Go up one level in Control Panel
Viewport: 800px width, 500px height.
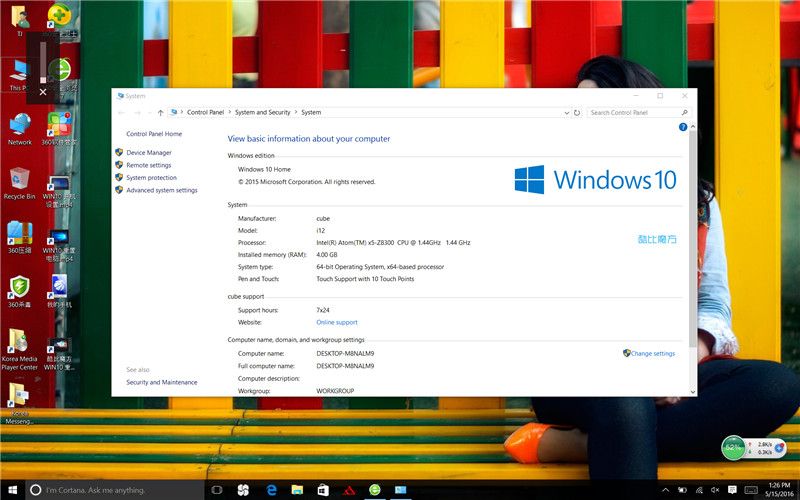click(x=160, y=113)
